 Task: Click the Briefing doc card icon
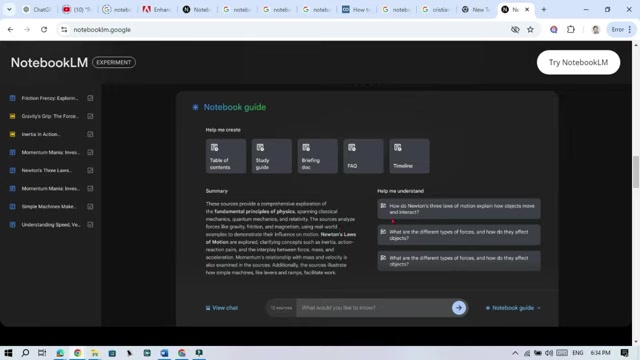click(x=306, y=147)
